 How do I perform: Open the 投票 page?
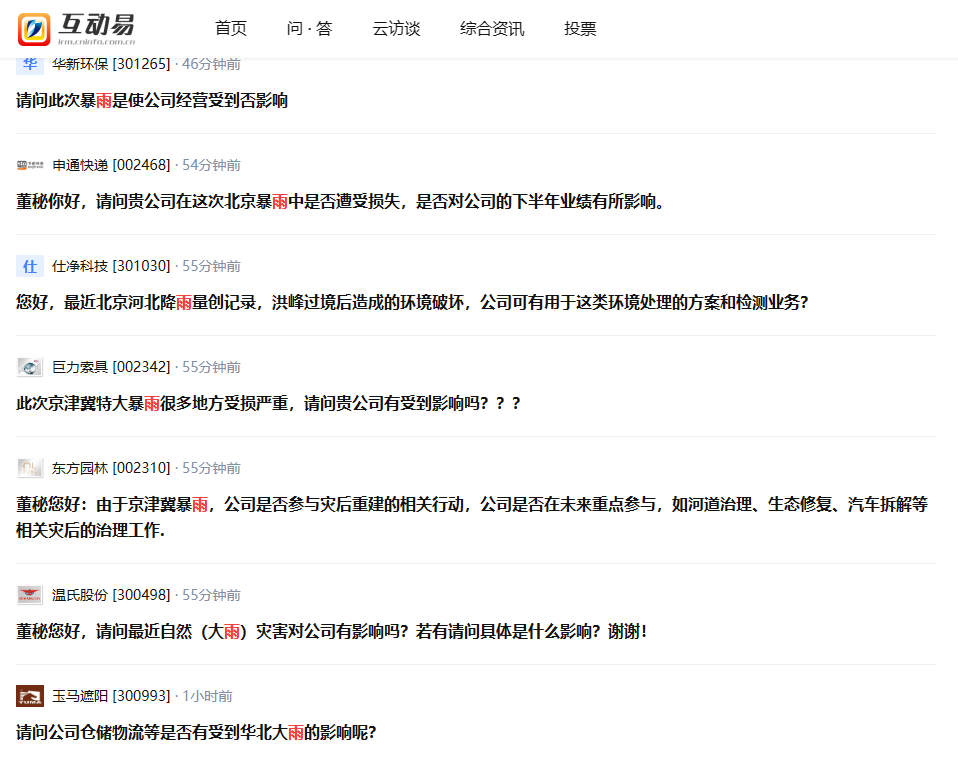(580, 29)
